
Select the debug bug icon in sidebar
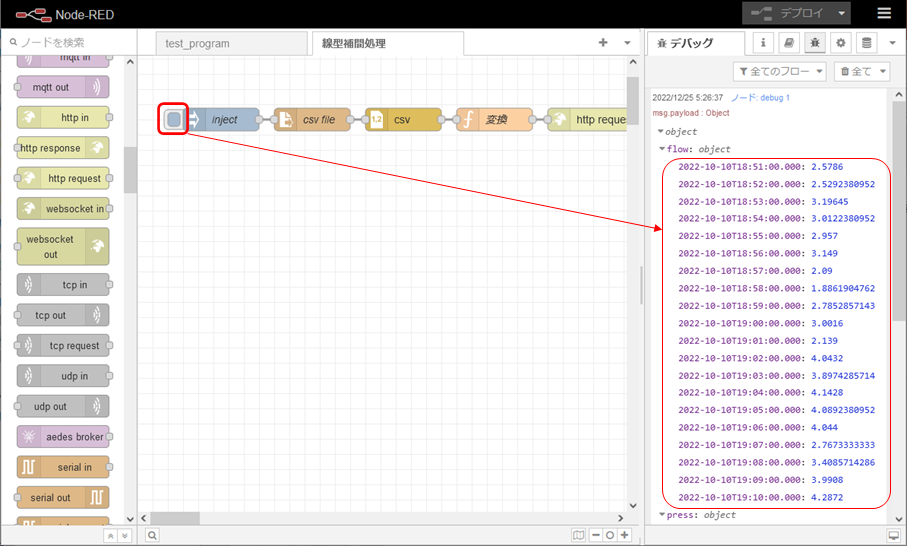tap(815, 43)
